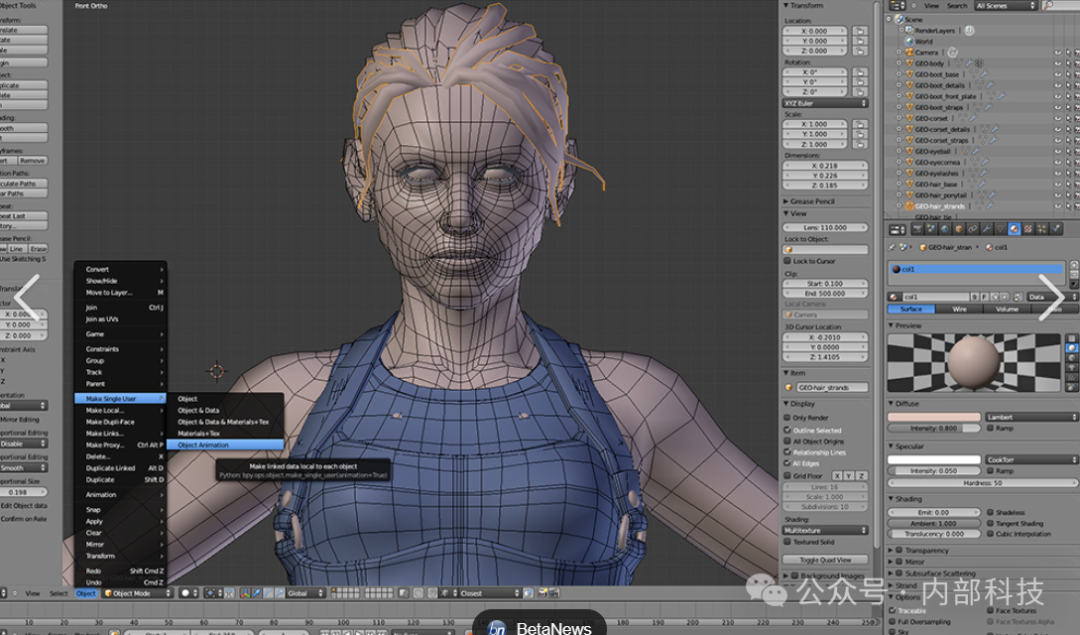Image resolution: width=1080 pixels, height=635 pixels.
Task: Click the next image arrow on right
Action: pos(1051,298)
